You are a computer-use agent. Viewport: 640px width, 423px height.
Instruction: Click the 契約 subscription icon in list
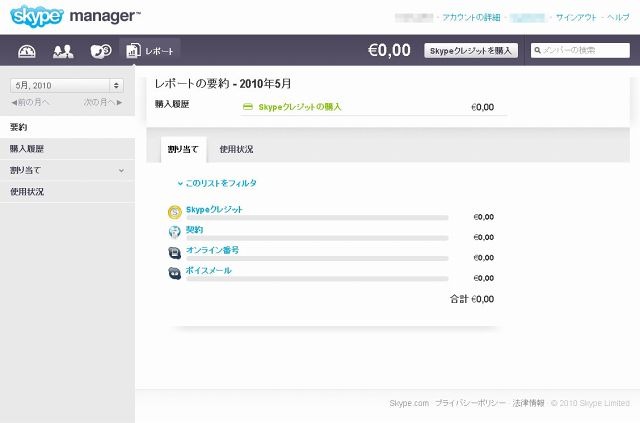click(x=175, y=232)
